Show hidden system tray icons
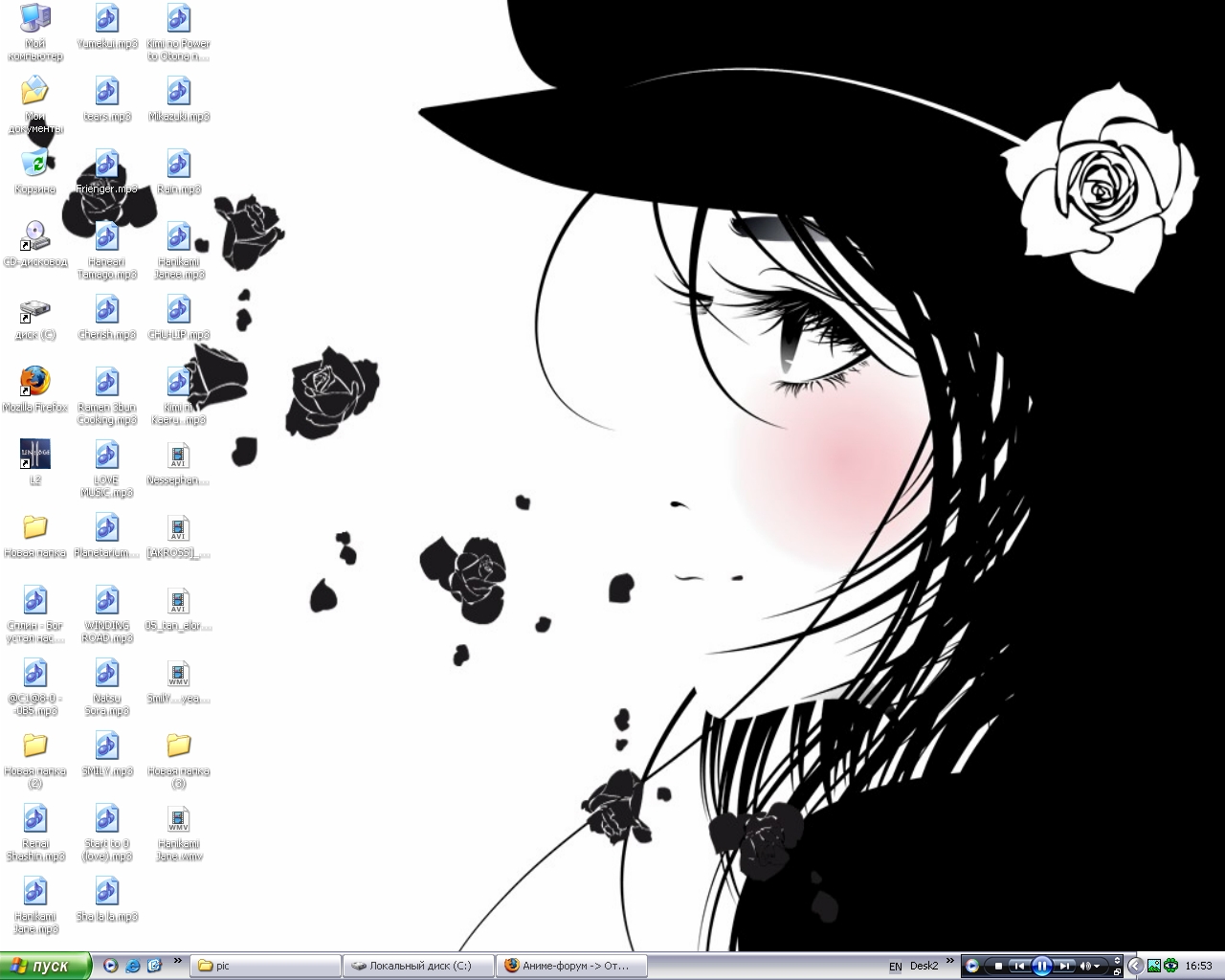 [1135, 966]
